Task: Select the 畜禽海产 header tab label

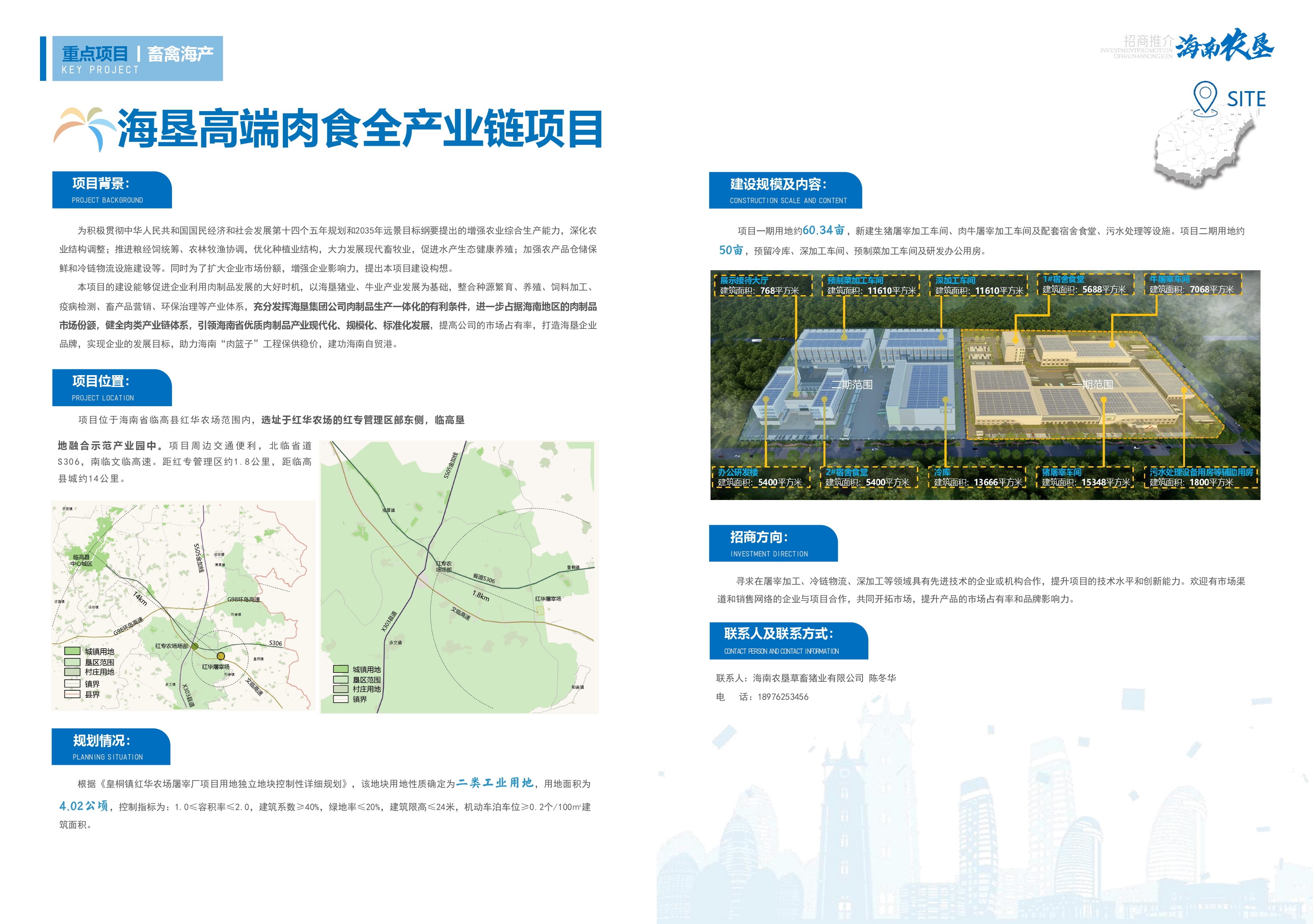Action: click(x=180, y=54)
